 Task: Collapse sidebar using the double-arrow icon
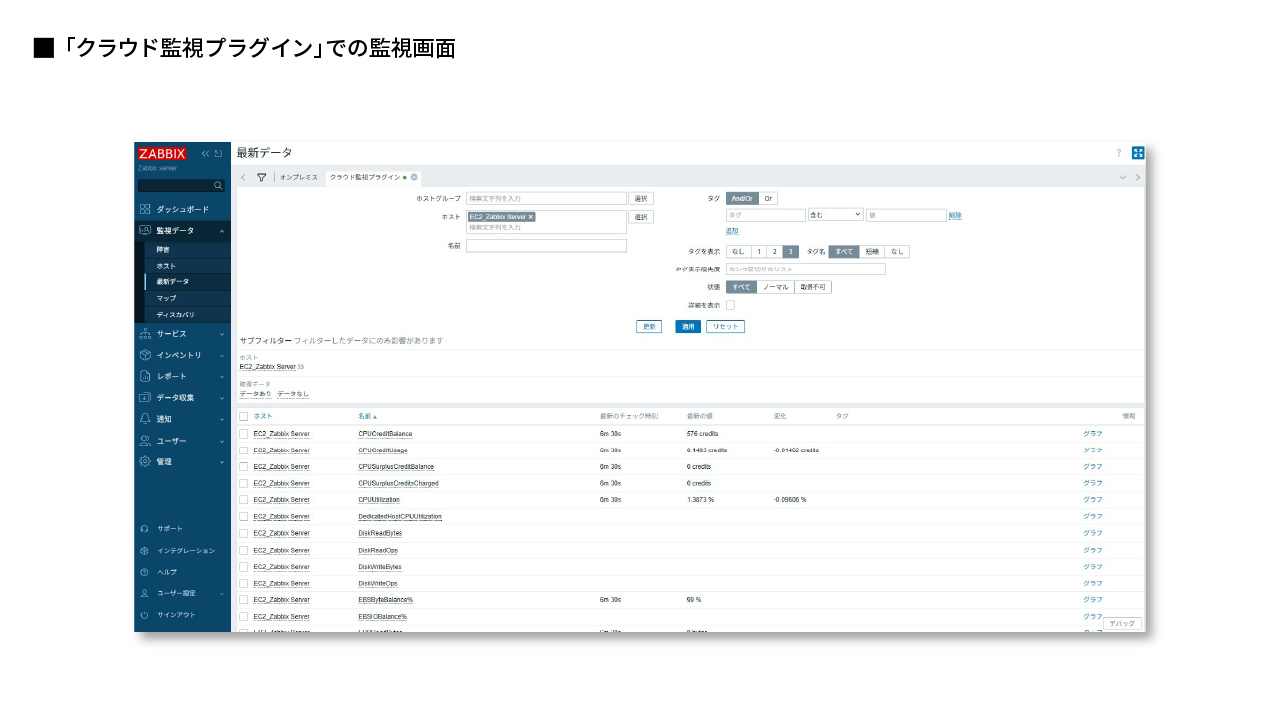click(206, 154)
